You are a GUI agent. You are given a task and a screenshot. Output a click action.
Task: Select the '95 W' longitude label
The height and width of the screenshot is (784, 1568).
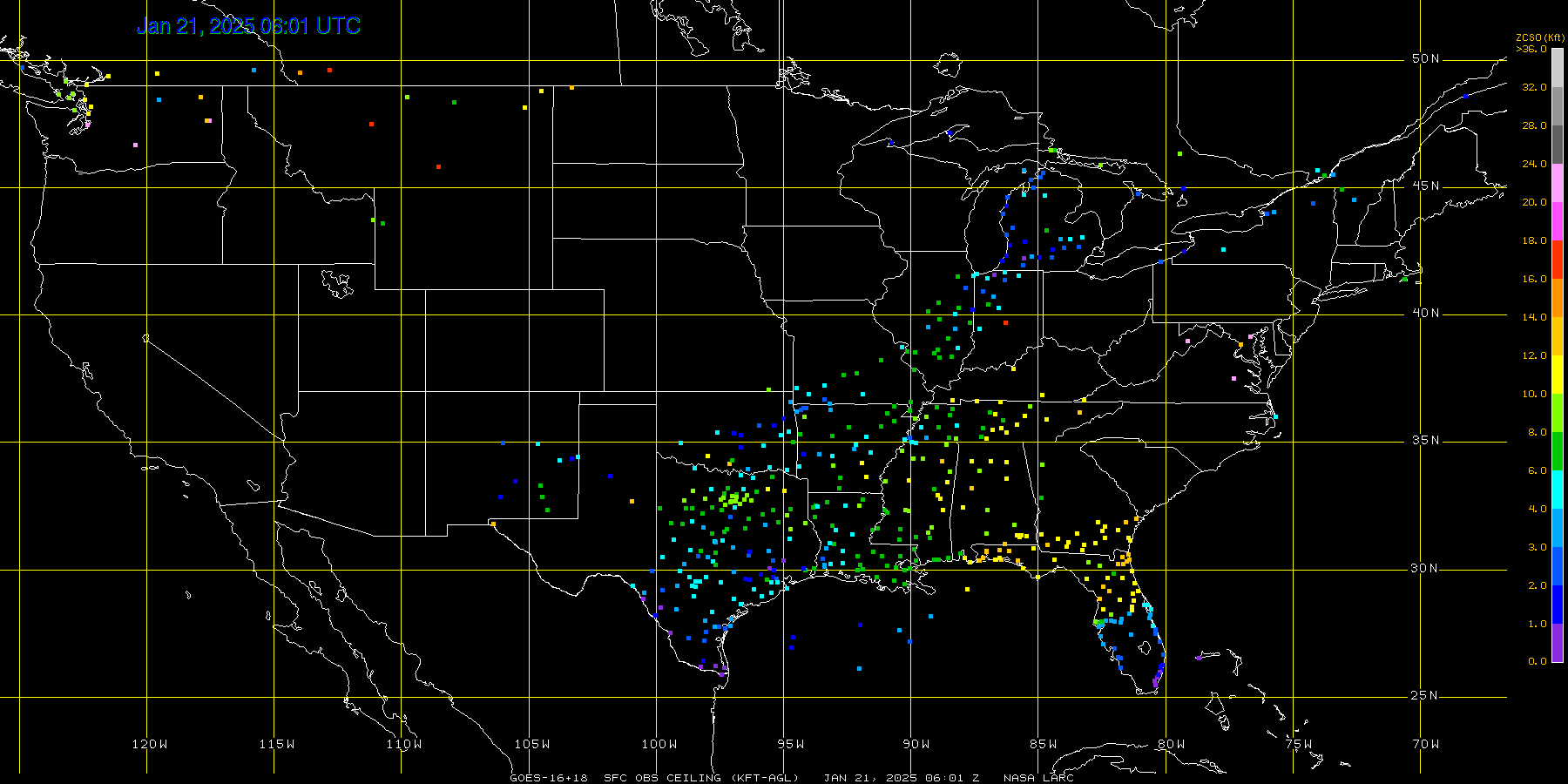point(790,744)
